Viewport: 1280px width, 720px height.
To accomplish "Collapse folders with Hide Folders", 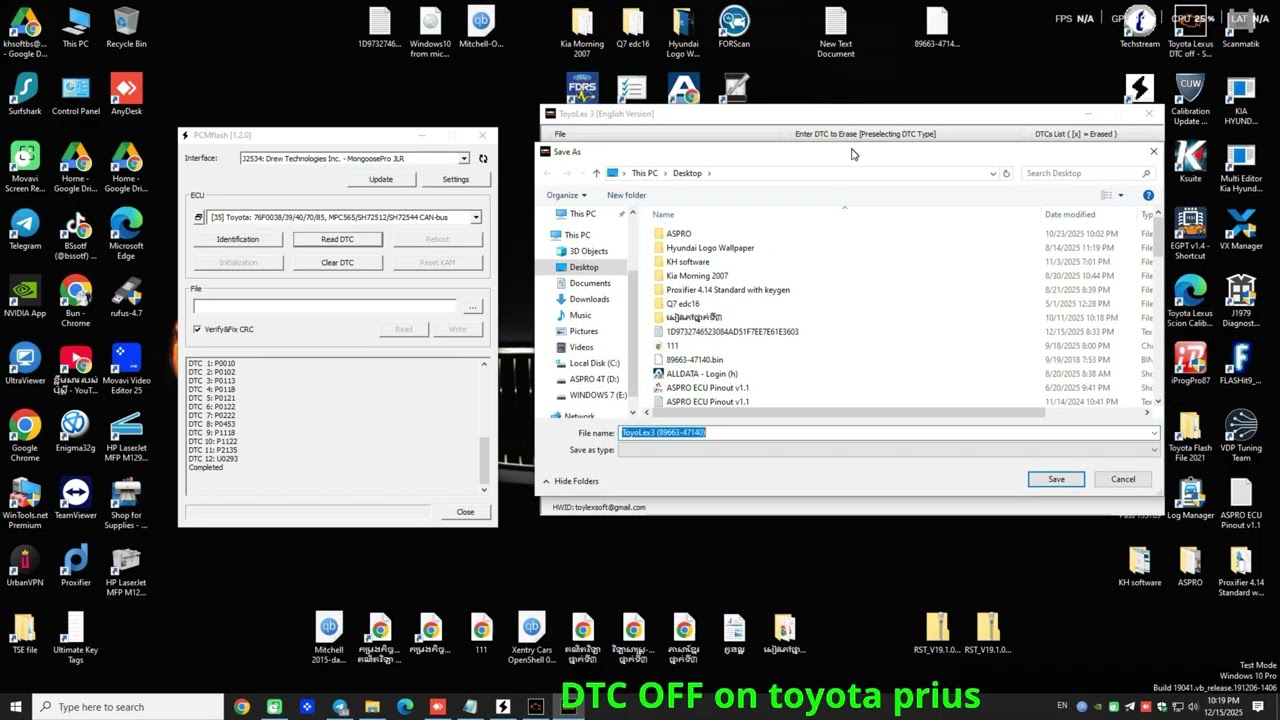I will tap(570, 481).
